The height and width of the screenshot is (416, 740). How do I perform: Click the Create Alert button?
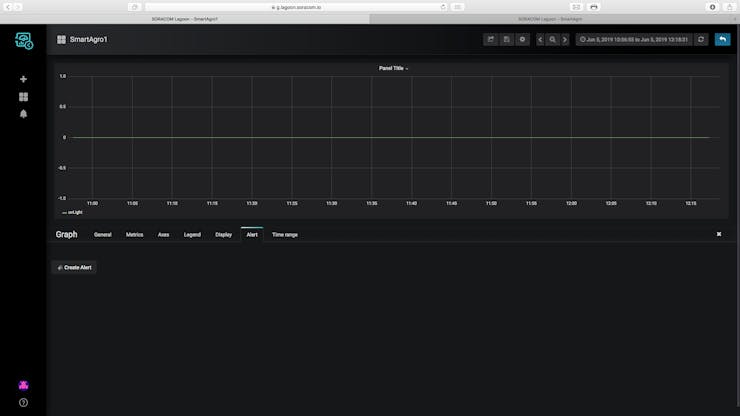click(74, 268)
